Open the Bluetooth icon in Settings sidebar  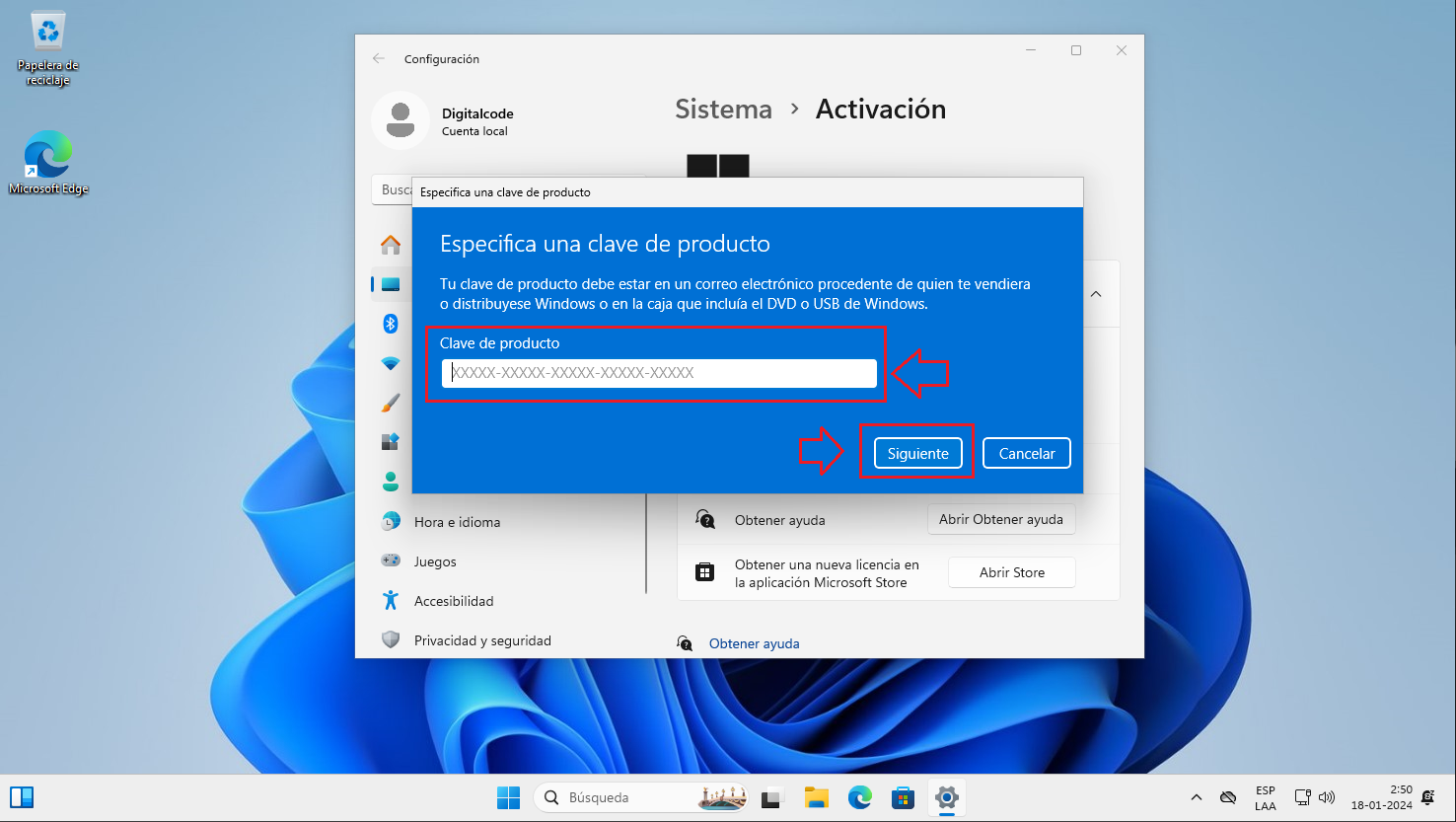[x=391, y=324]
